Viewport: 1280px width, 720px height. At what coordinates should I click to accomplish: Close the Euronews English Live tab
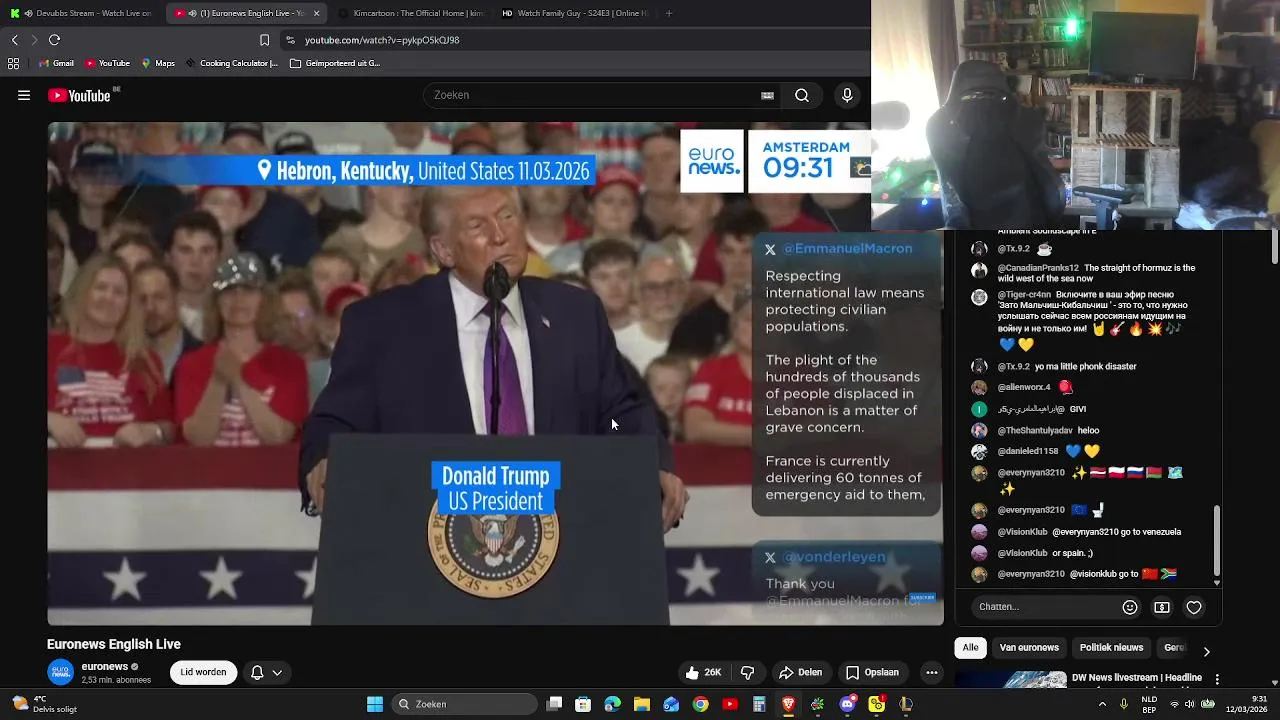click(316, 13)
